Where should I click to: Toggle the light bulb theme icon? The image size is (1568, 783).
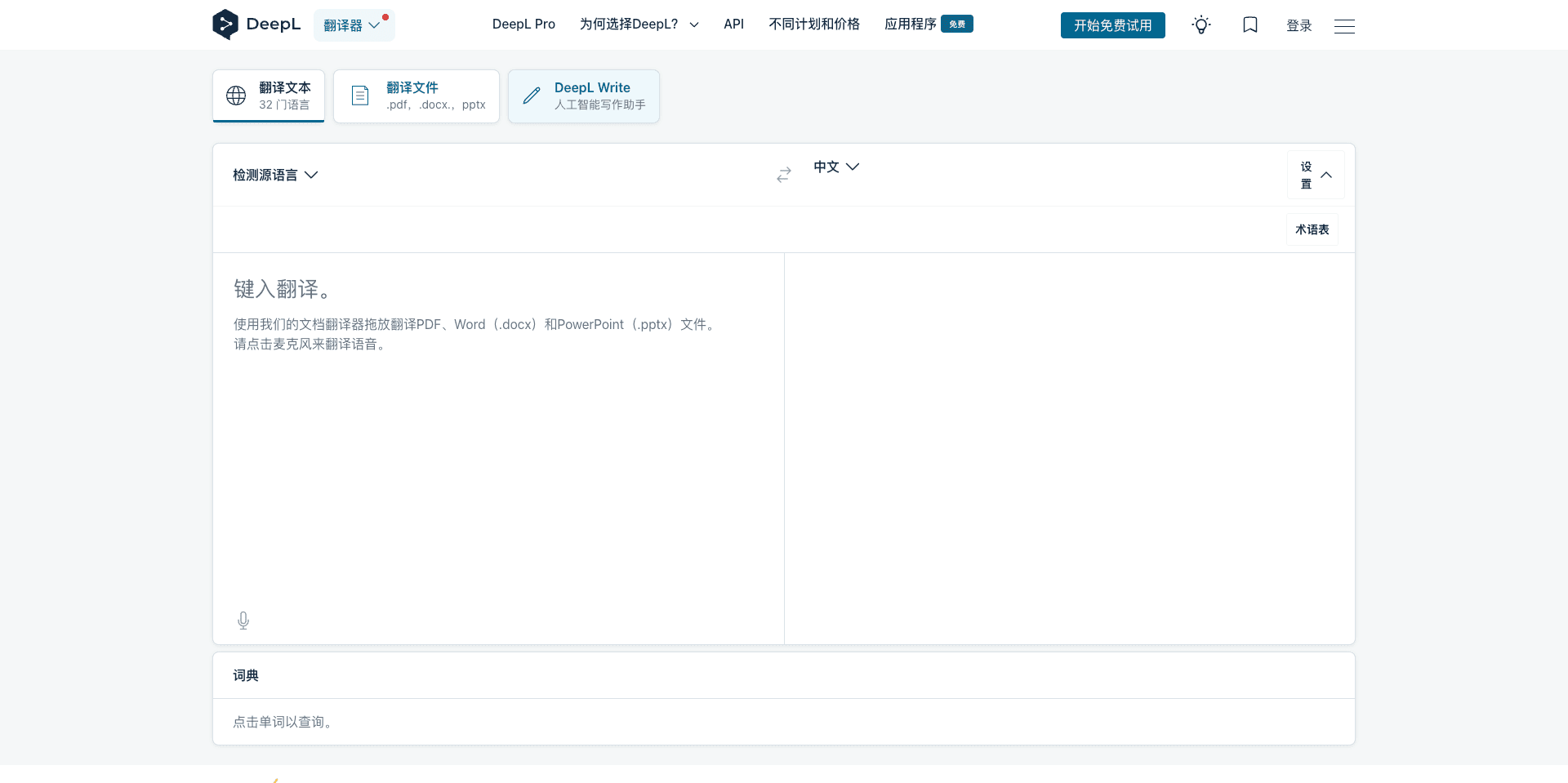[1200, 25]
